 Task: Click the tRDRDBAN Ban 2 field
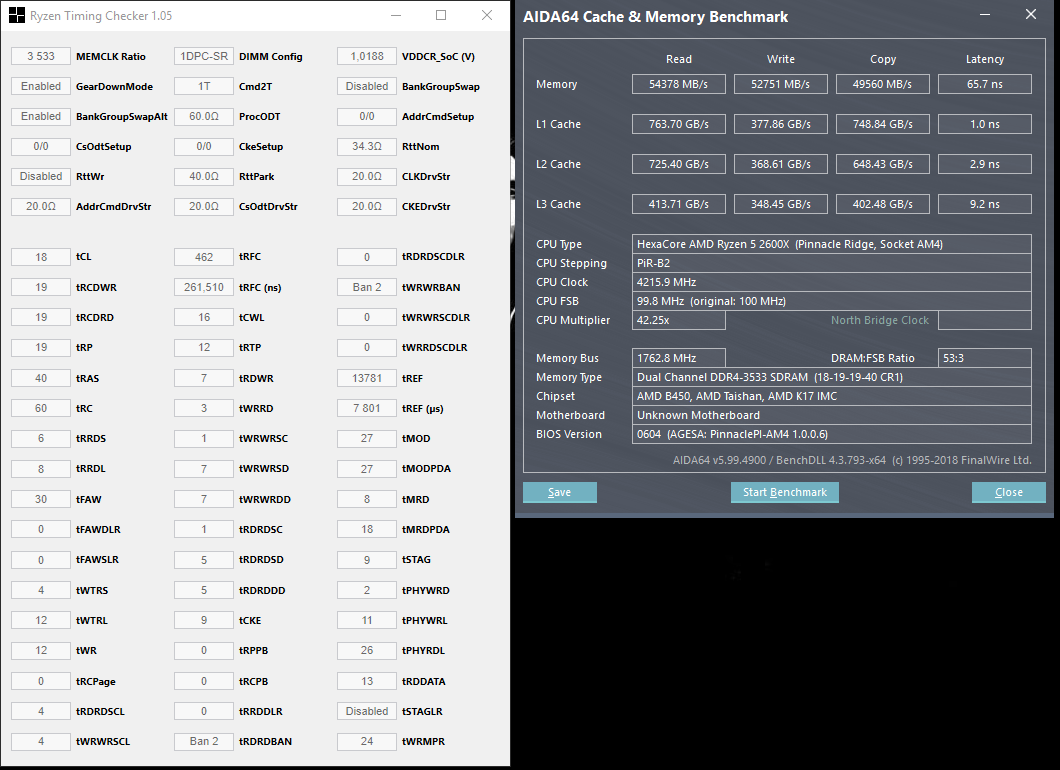click(203, 741)
